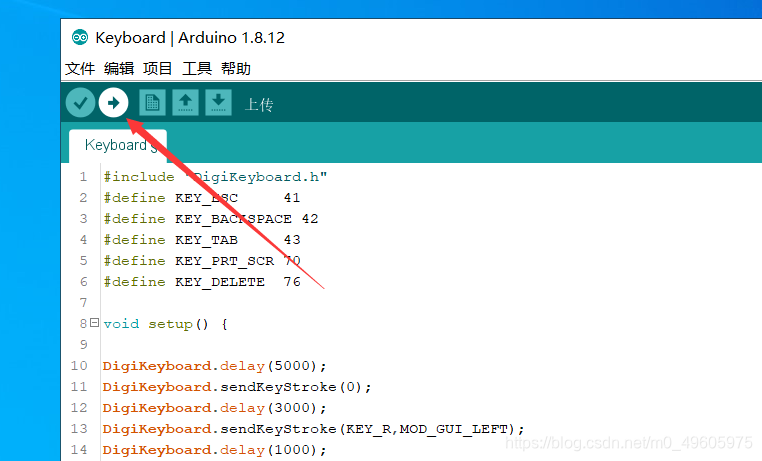Click the KEY_PRT_SCR define line
762x461 pixels.
tap(202, 261)
